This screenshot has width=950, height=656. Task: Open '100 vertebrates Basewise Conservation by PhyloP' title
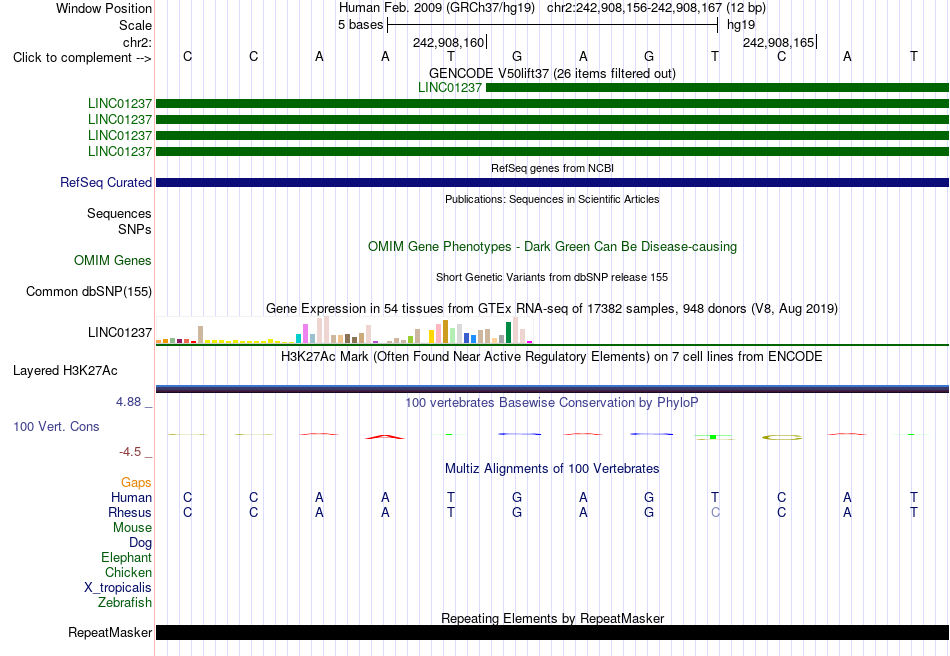pos(552,403)
